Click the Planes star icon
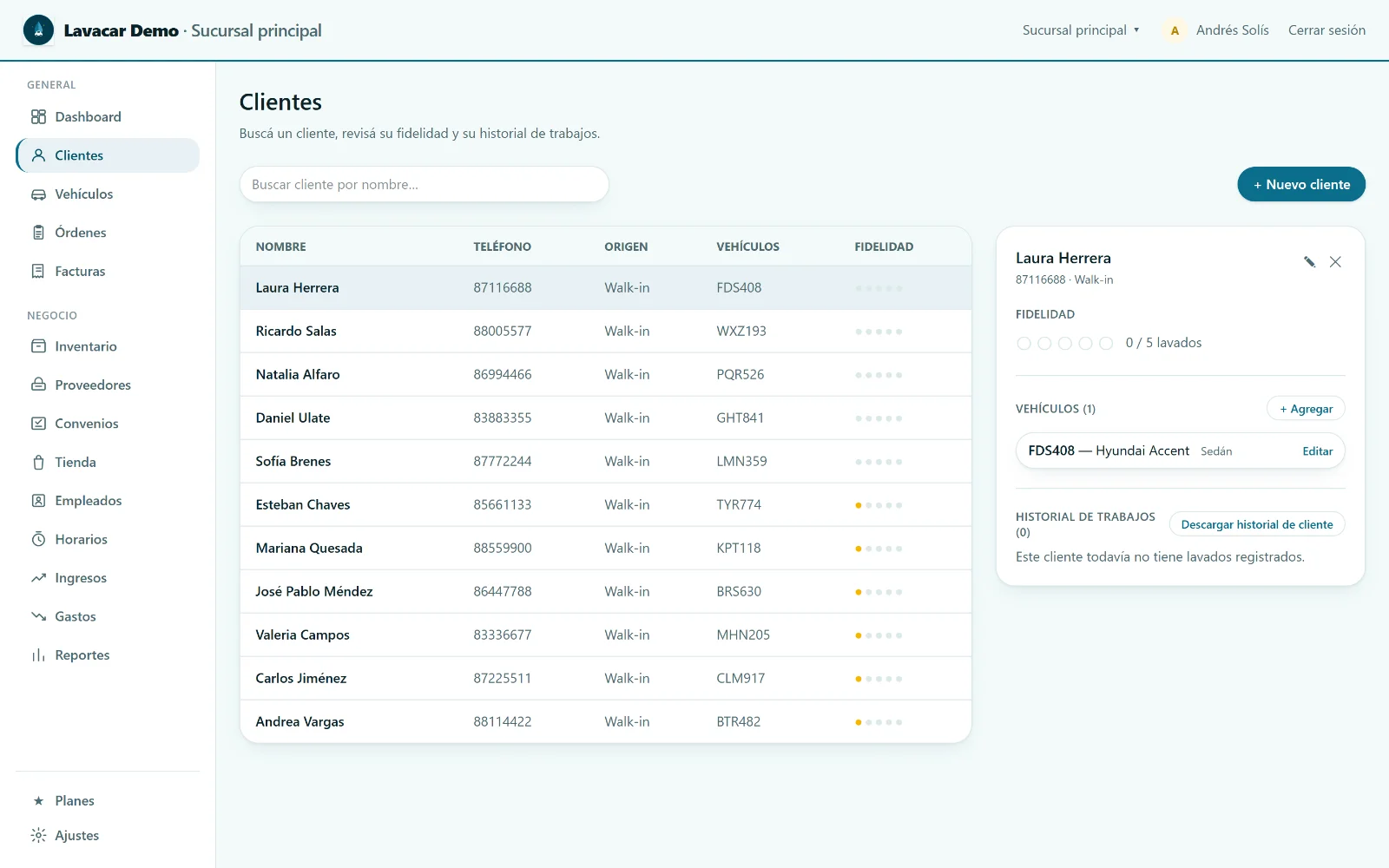Image resolution: width=1389 pixels, height=868 pixels. pyautogui.click(x=38, y=801)
